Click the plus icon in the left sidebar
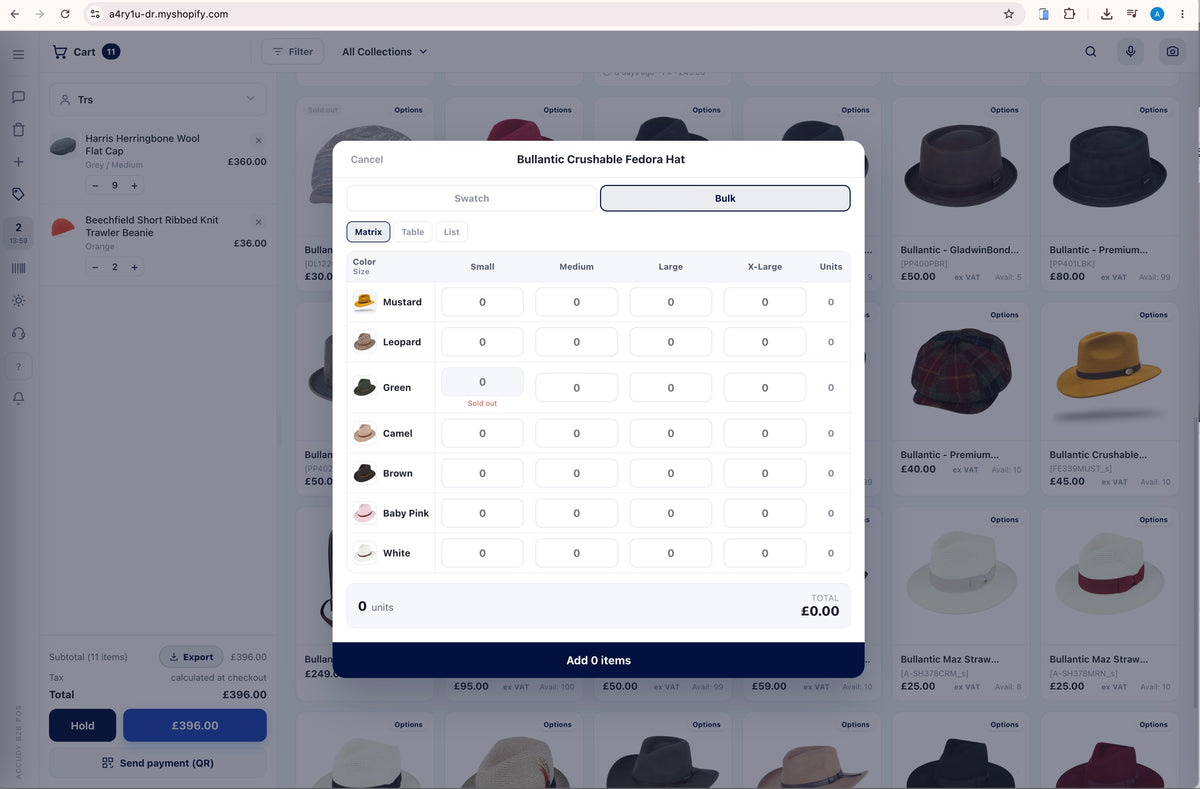The height and width of the screenshot is (789, 1200). click(18, 162)
